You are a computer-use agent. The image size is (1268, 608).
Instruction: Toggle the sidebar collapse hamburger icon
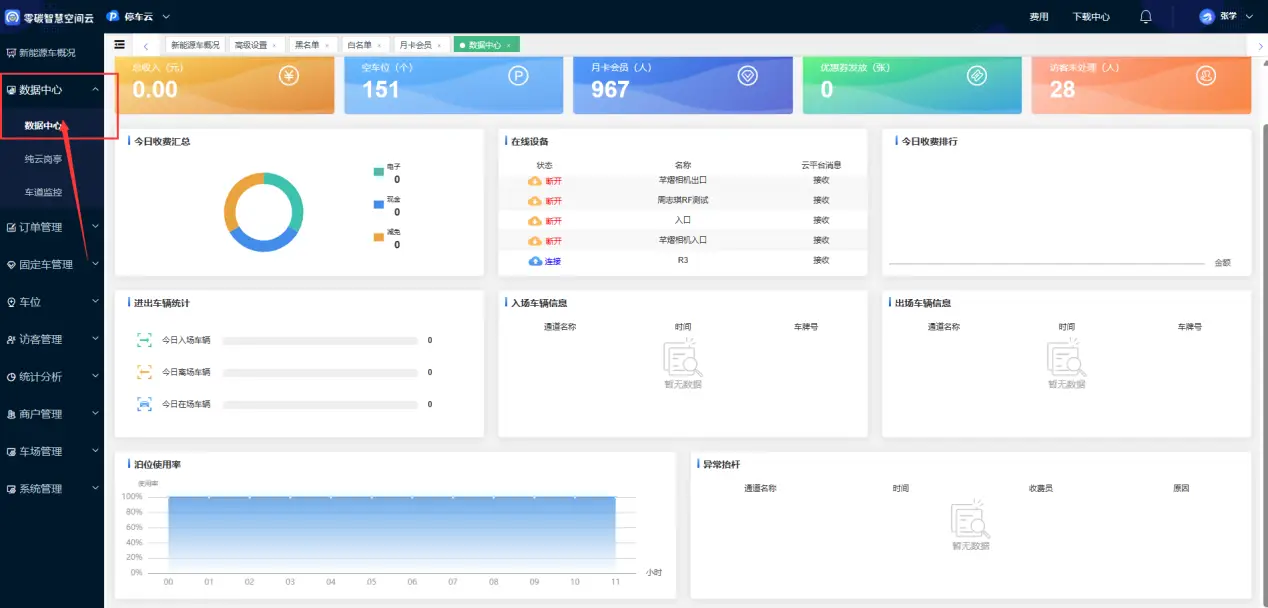click(120, 45)
